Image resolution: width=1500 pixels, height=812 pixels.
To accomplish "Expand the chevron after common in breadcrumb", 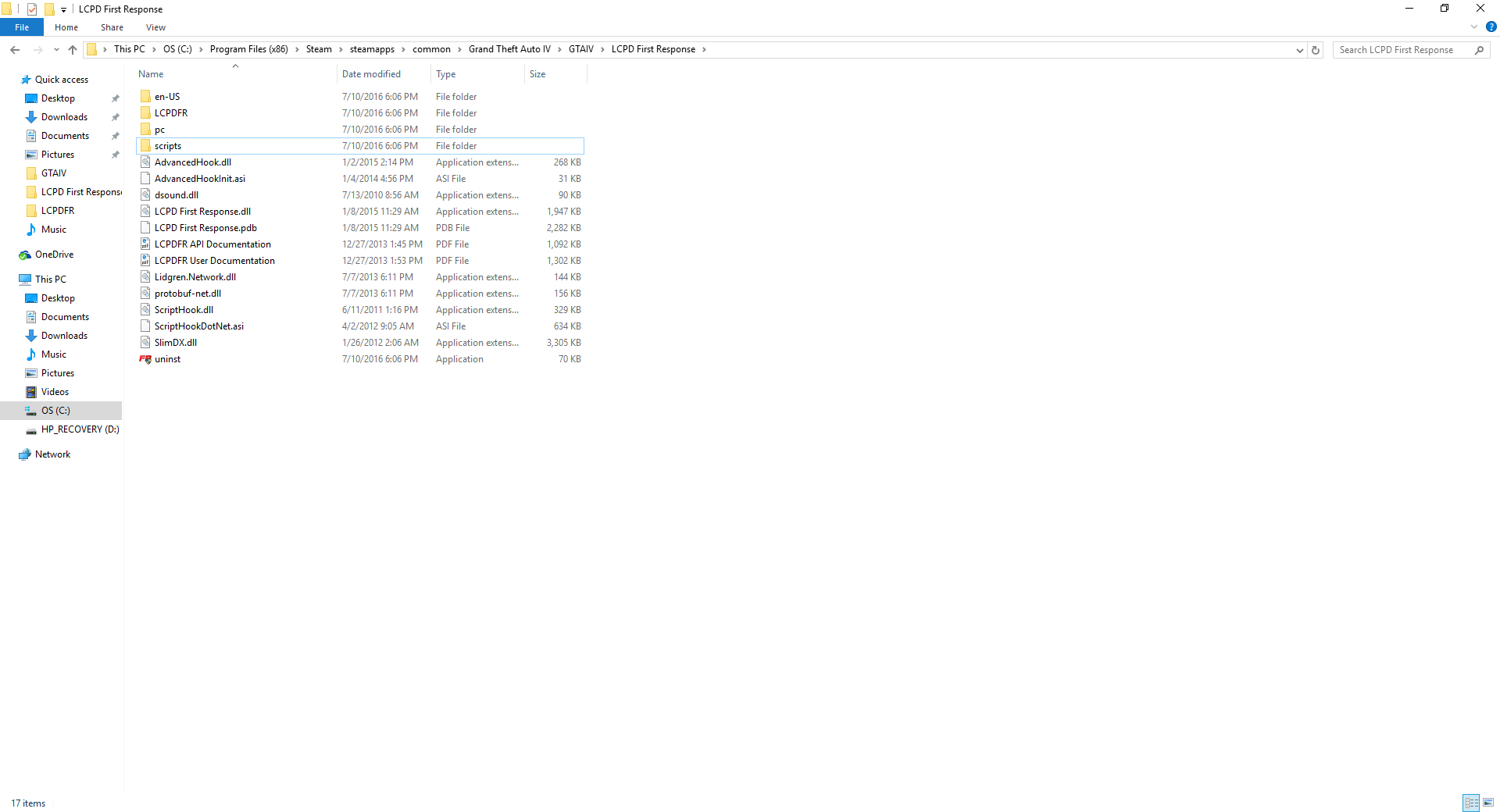I will [x=459, y=49].
